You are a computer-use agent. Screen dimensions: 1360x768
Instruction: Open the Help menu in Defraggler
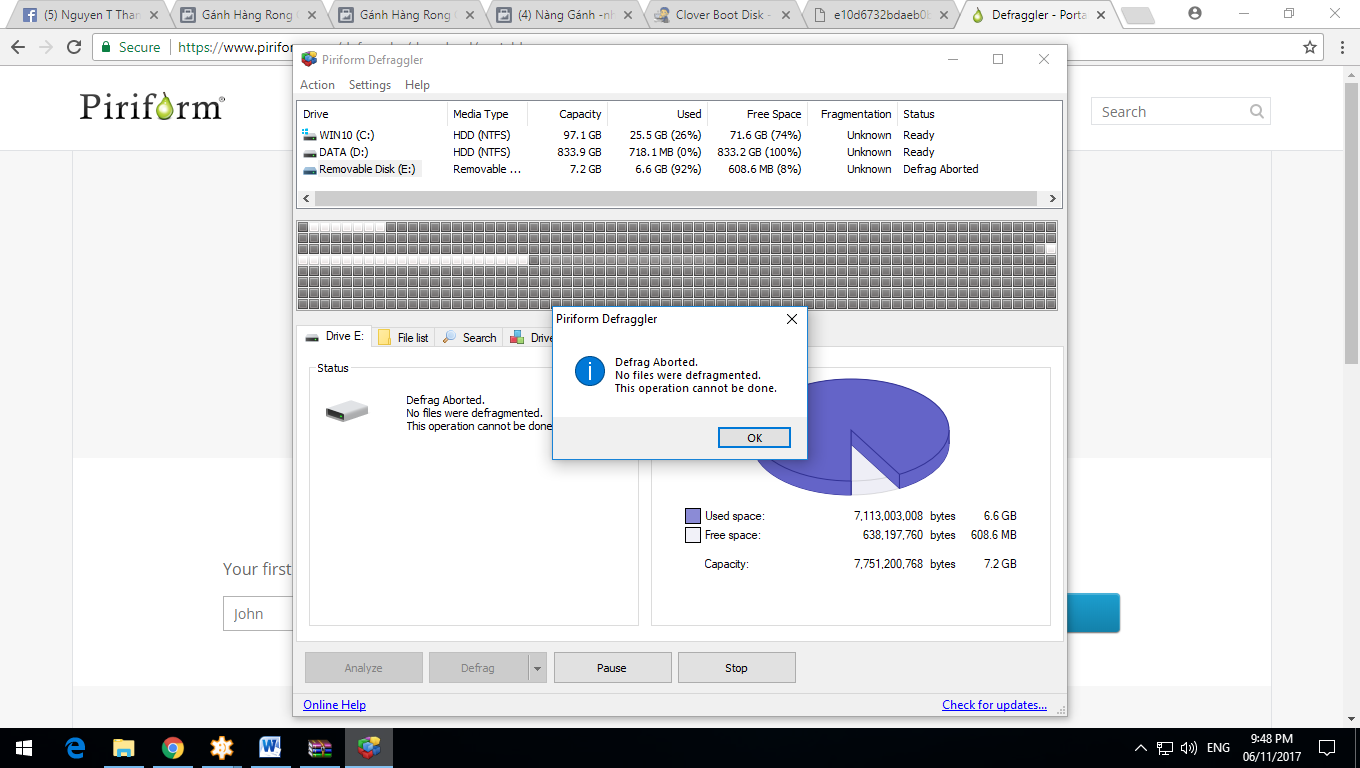click(417, 85)
